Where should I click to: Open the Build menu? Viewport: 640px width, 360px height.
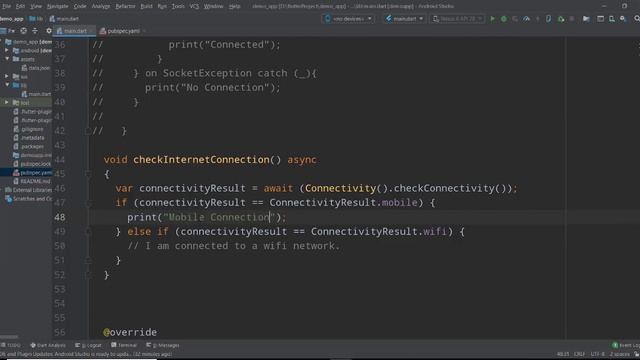[x=147, y=6]
